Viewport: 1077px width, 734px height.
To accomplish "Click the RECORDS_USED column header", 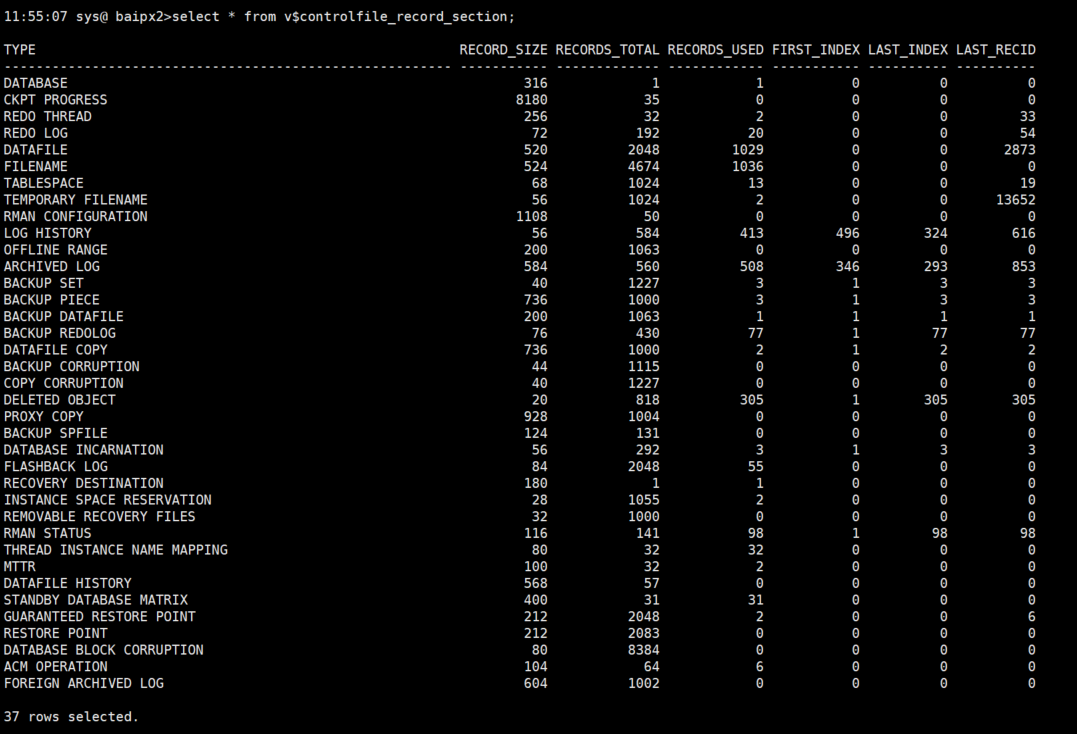I will [x=716, y=49].
